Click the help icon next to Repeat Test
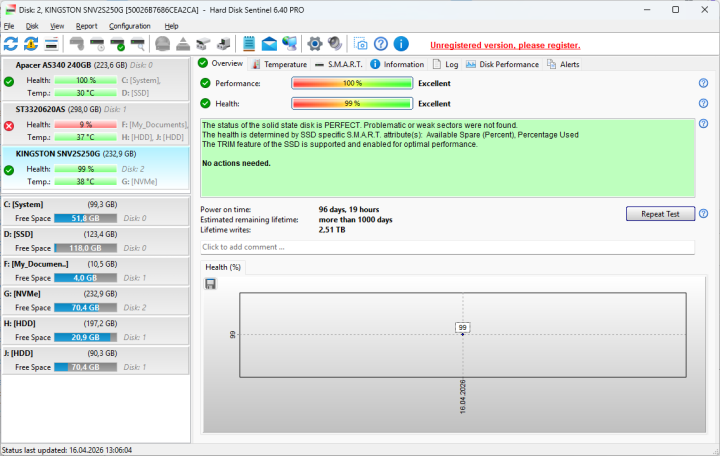This screenshot has height=456, width=720. coord(703,214)
